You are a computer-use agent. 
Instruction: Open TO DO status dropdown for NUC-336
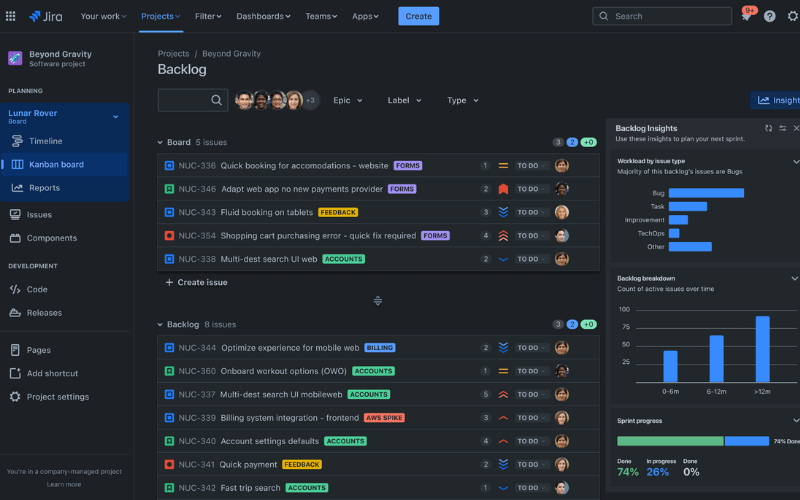[532, 165]
